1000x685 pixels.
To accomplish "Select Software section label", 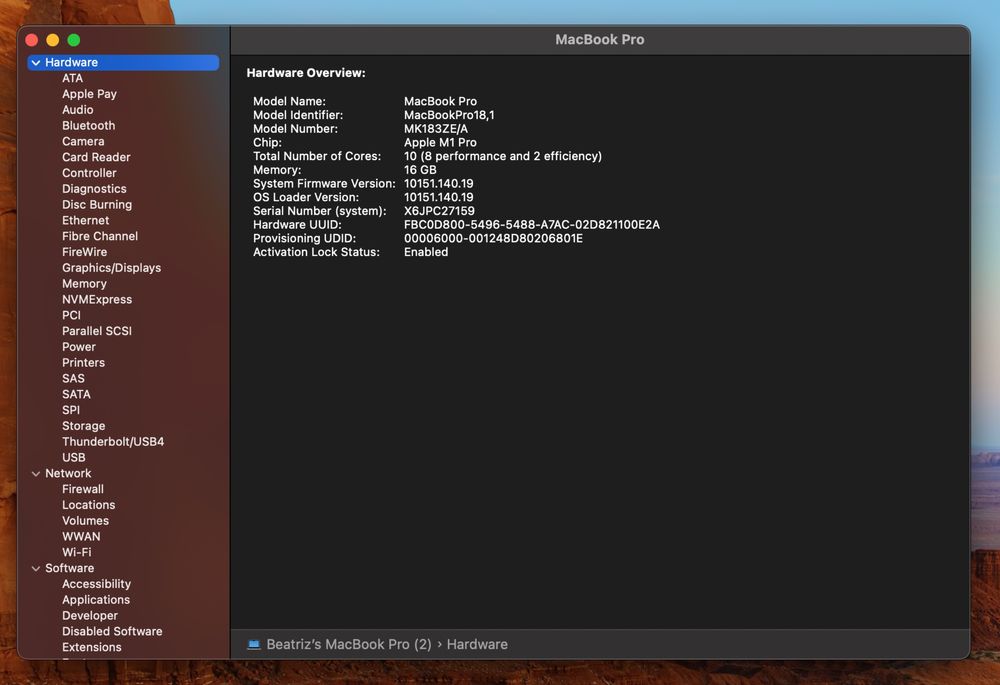I will click(x=70, y=568).
